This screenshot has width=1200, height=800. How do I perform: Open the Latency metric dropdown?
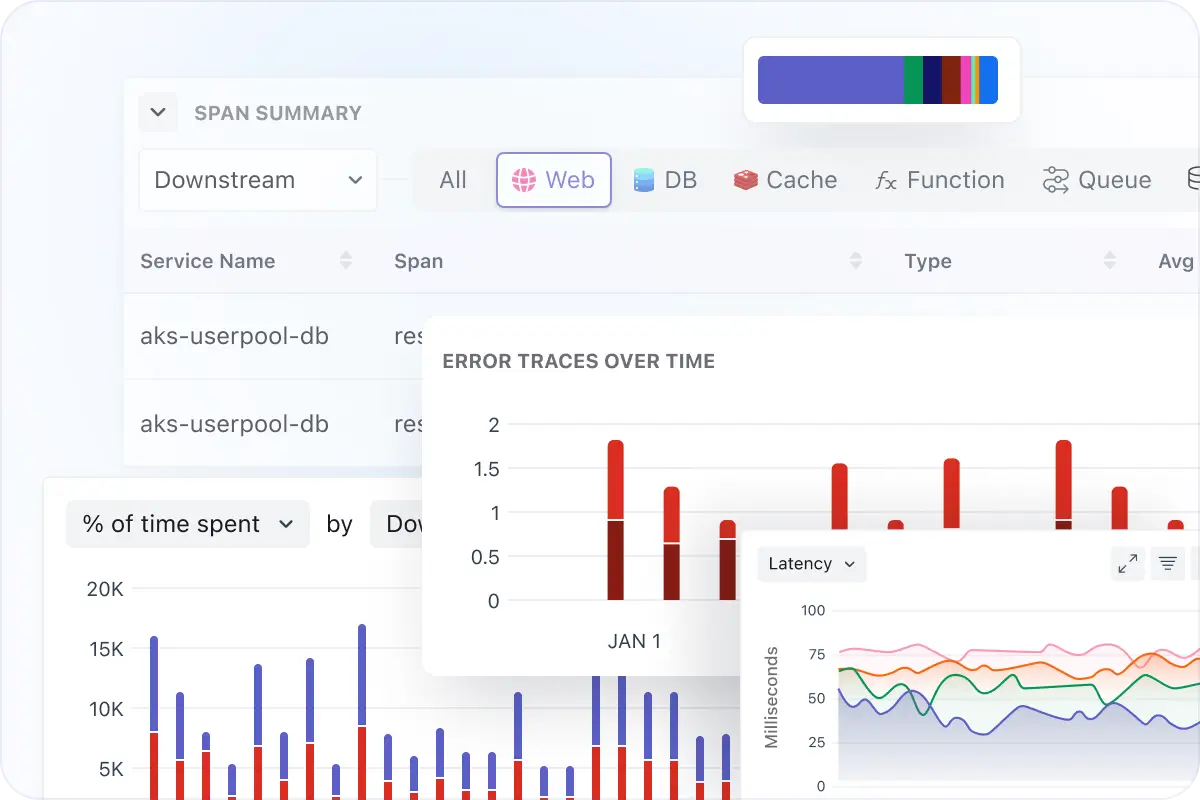[x=811, y=563]
